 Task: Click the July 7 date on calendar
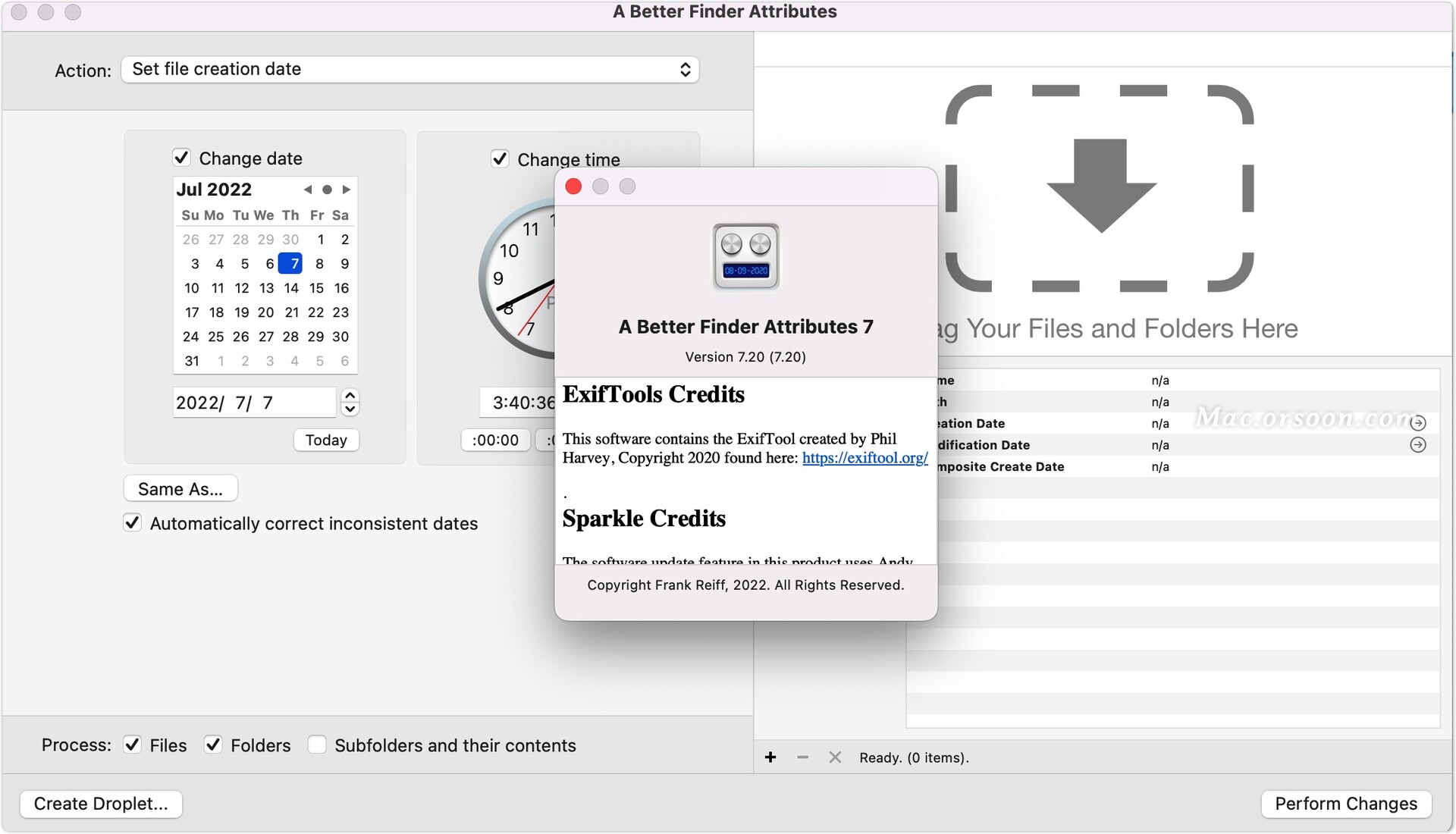[291, 263]
